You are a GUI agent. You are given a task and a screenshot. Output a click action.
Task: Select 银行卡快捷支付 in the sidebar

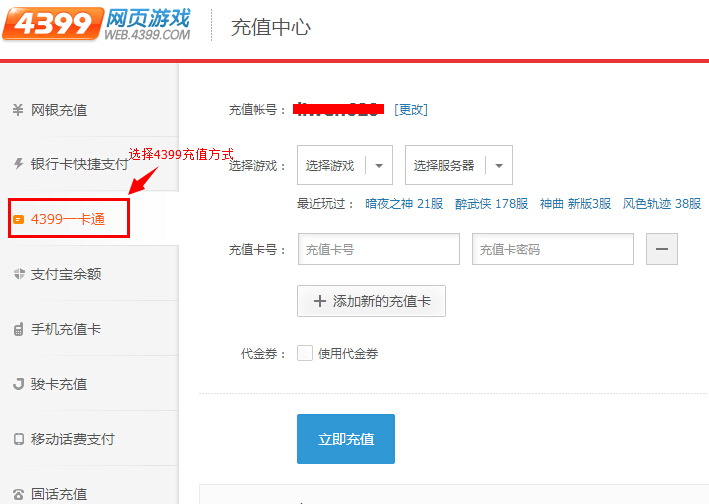[x=90, y=164]
